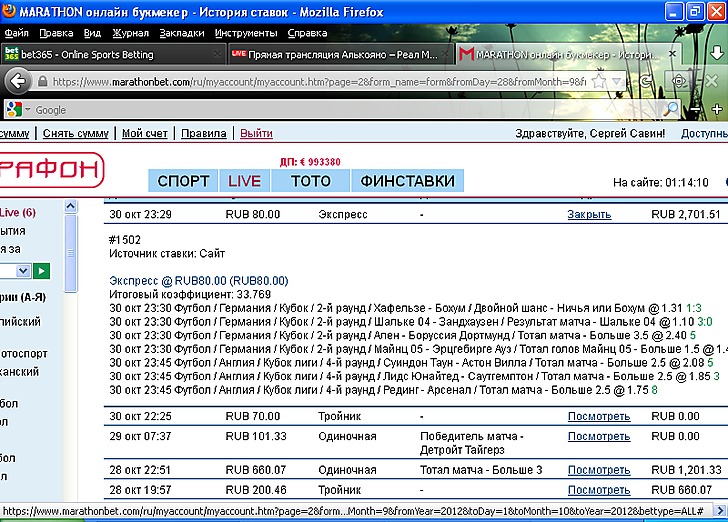Image resolution: width=728 pixels, height=522 pixels.
Task: Click the Рединг - Арсенал bet line
Action: tap(384, 390)
